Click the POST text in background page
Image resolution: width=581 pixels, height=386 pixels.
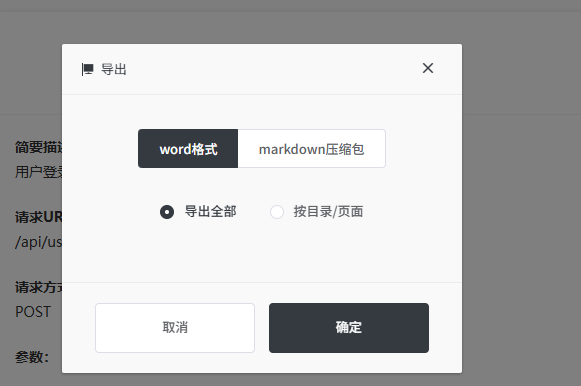[x=33, y=312]
